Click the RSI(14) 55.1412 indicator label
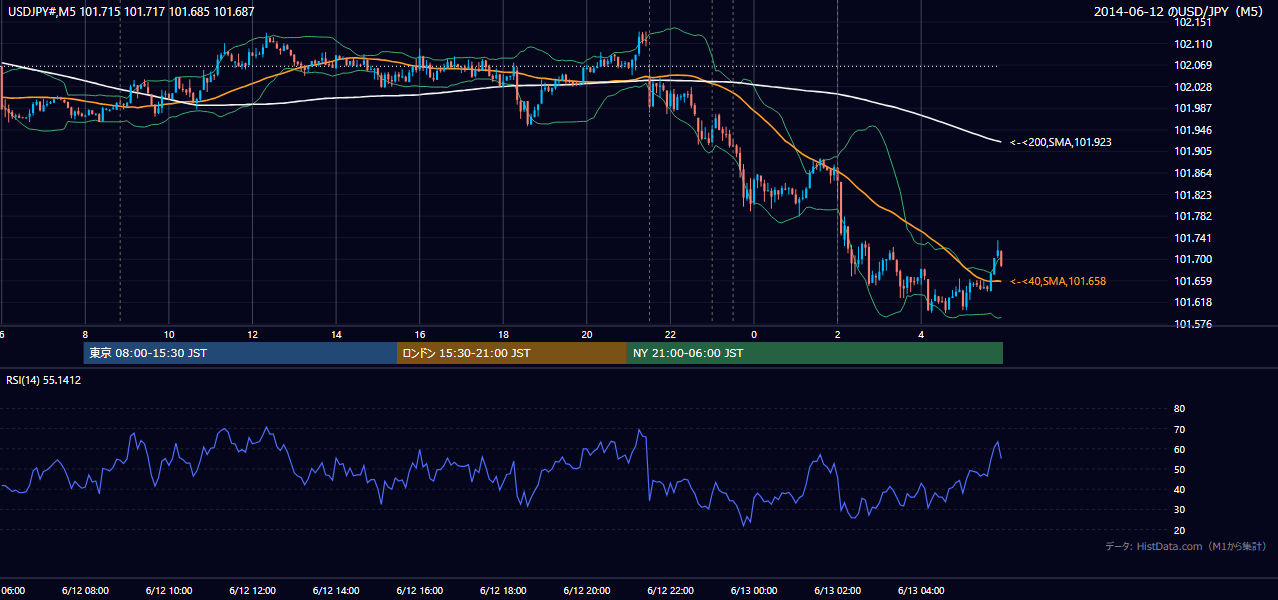 pyautogui.click(x=44, y=380)
